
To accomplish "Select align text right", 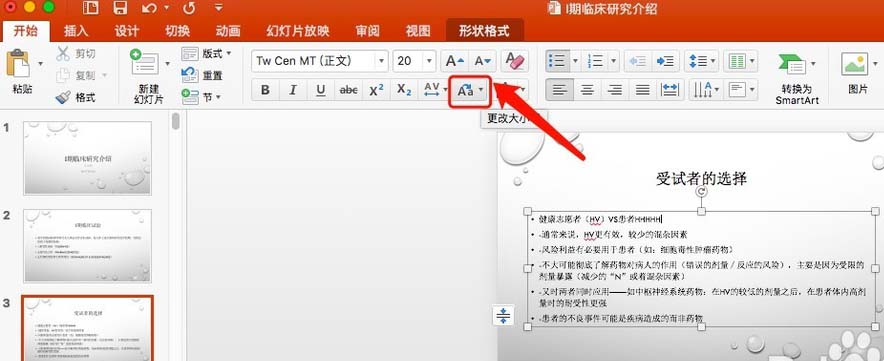I will click(615, 90).
